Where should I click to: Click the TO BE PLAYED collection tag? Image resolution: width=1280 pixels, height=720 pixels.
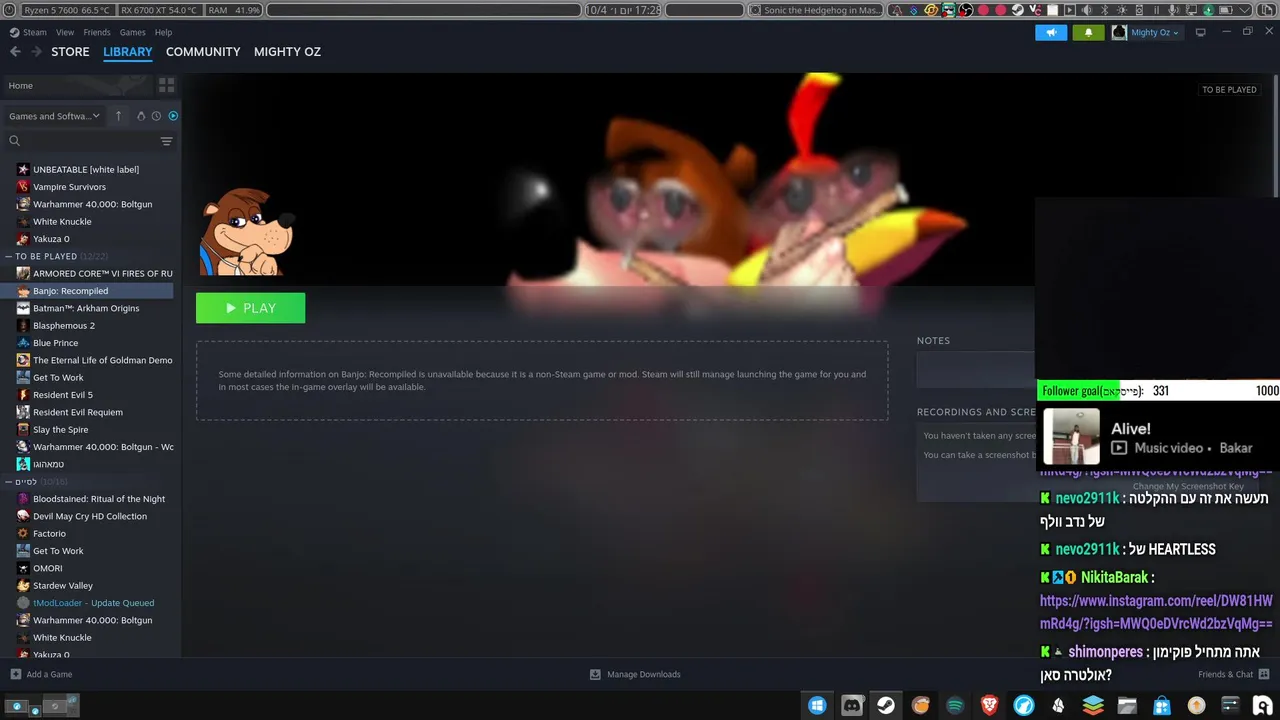(1229, 90)
